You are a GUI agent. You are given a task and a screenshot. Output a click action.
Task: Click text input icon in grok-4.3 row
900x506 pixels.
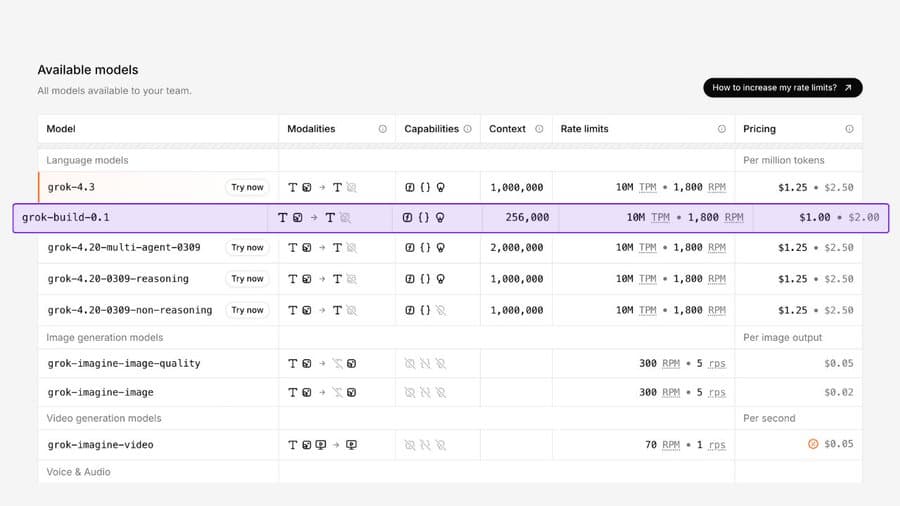[x=293, y=188]
